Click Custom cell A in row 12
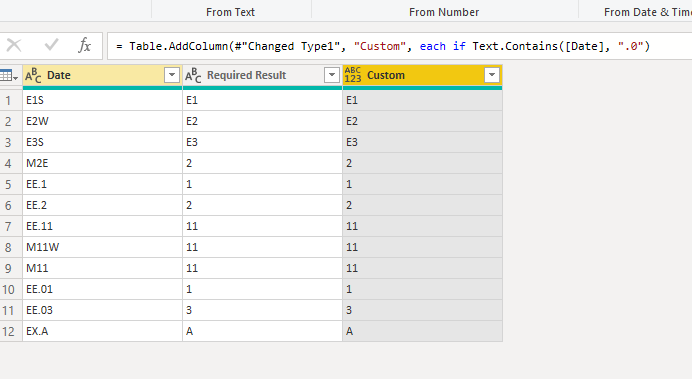Image resolution: width=692 pixels, height=379 pixels. 422,331
